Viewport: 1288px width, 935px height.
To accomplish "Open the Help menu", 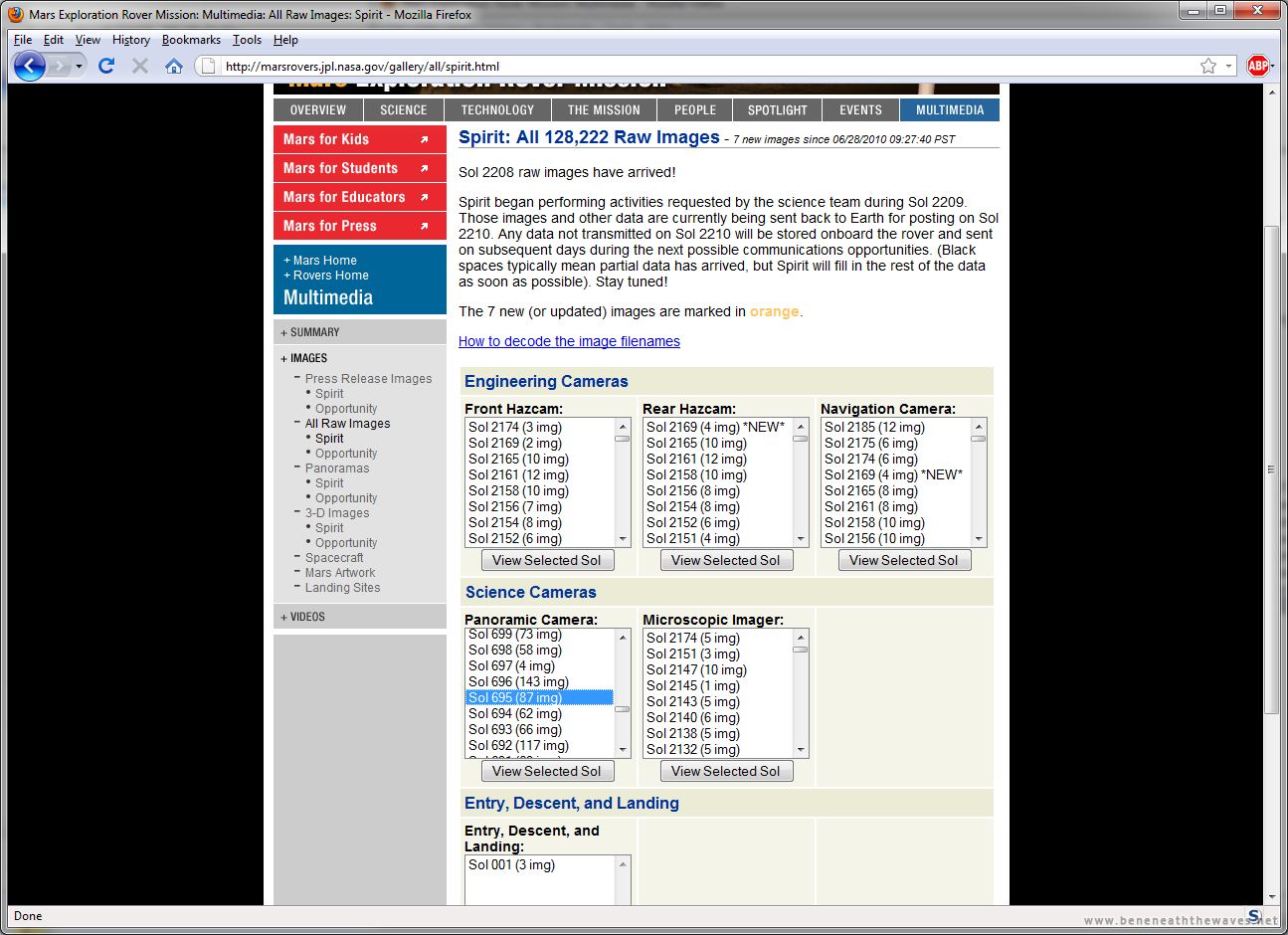I will [285, 40].
